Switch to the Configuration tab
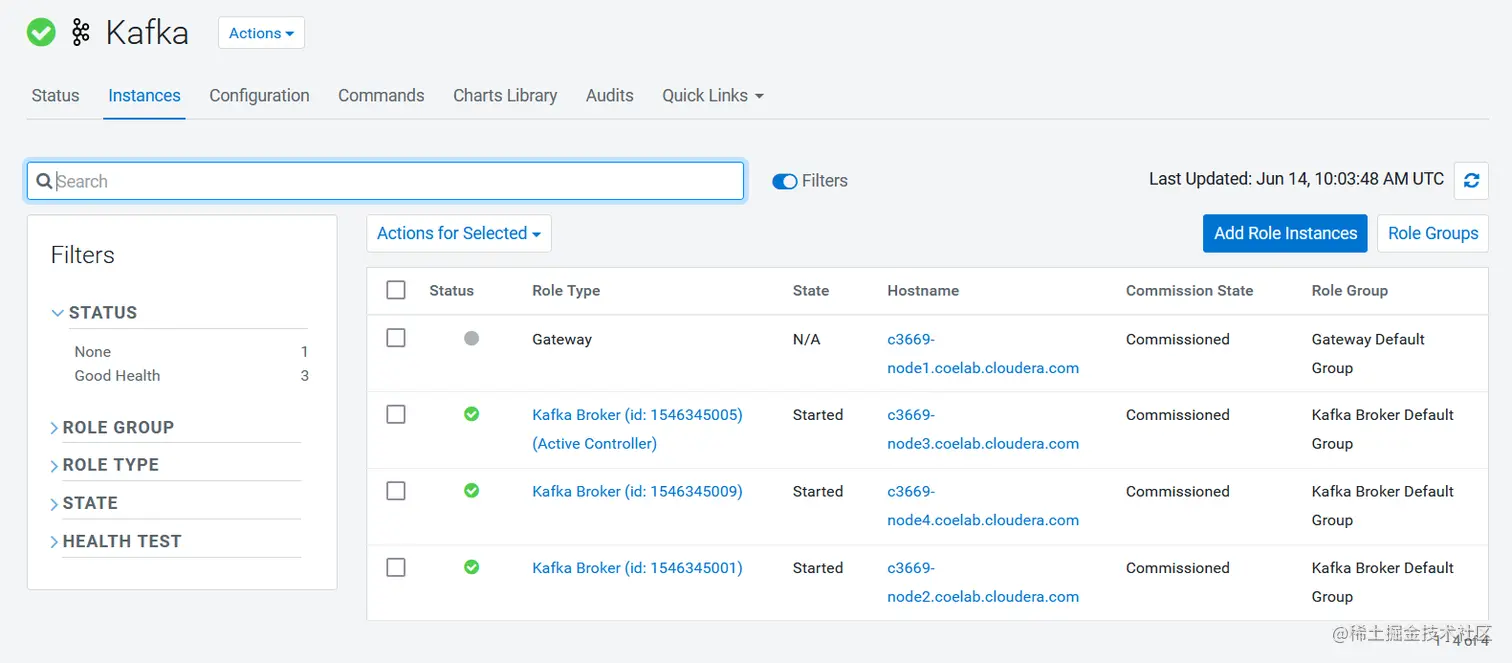Screen dimensions: 1512x663 [x=259, y=96]
